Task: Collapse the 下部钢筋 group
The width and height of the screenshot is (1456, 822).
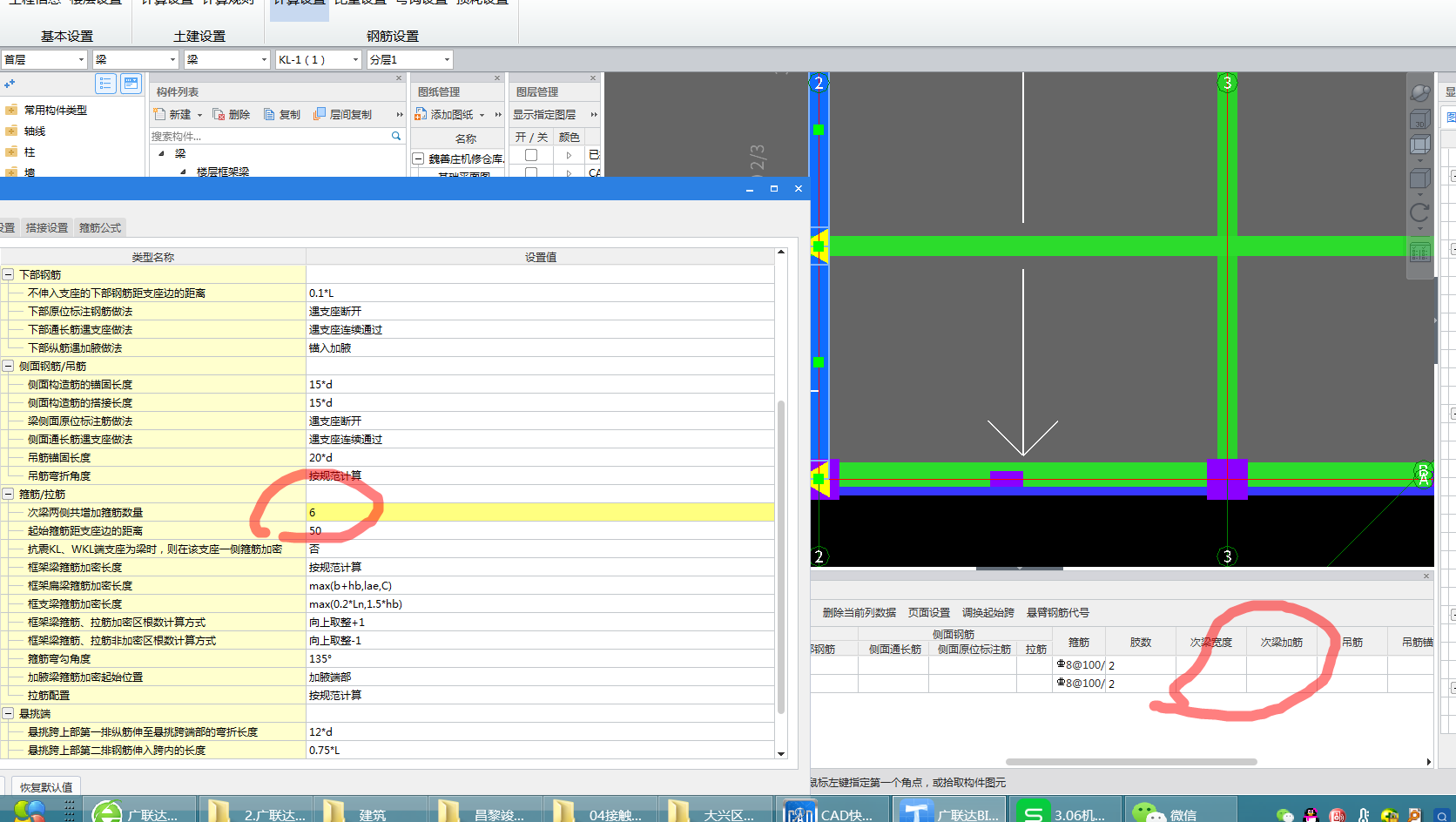Action: (8, 274)
